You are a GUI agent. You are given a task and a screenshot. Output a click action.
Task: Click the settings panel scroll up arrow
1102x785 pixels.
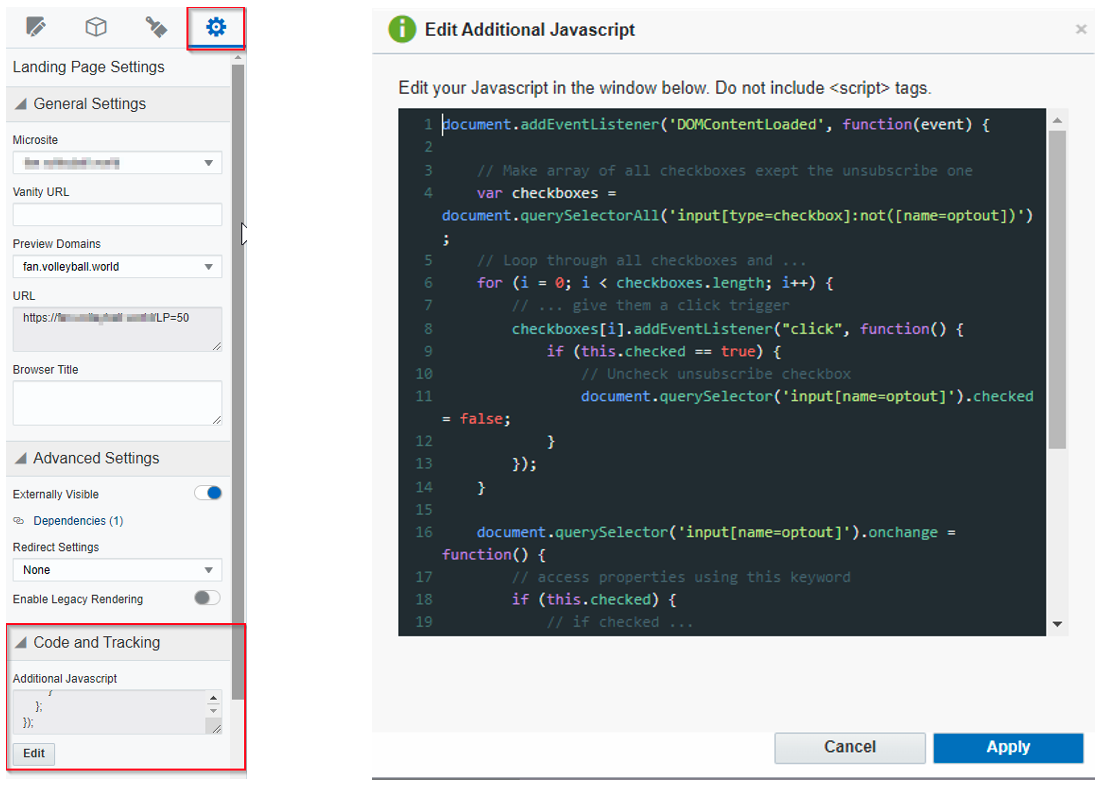coord(238,58)
